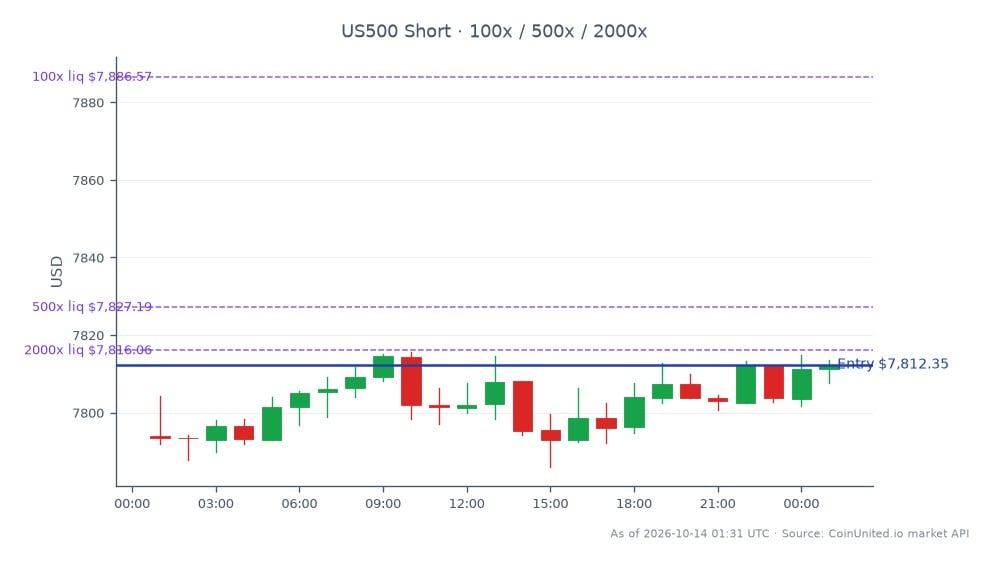Click the 7840 y-axis tick label
This screenshot has height=564, width=993.
click(88, 258)
